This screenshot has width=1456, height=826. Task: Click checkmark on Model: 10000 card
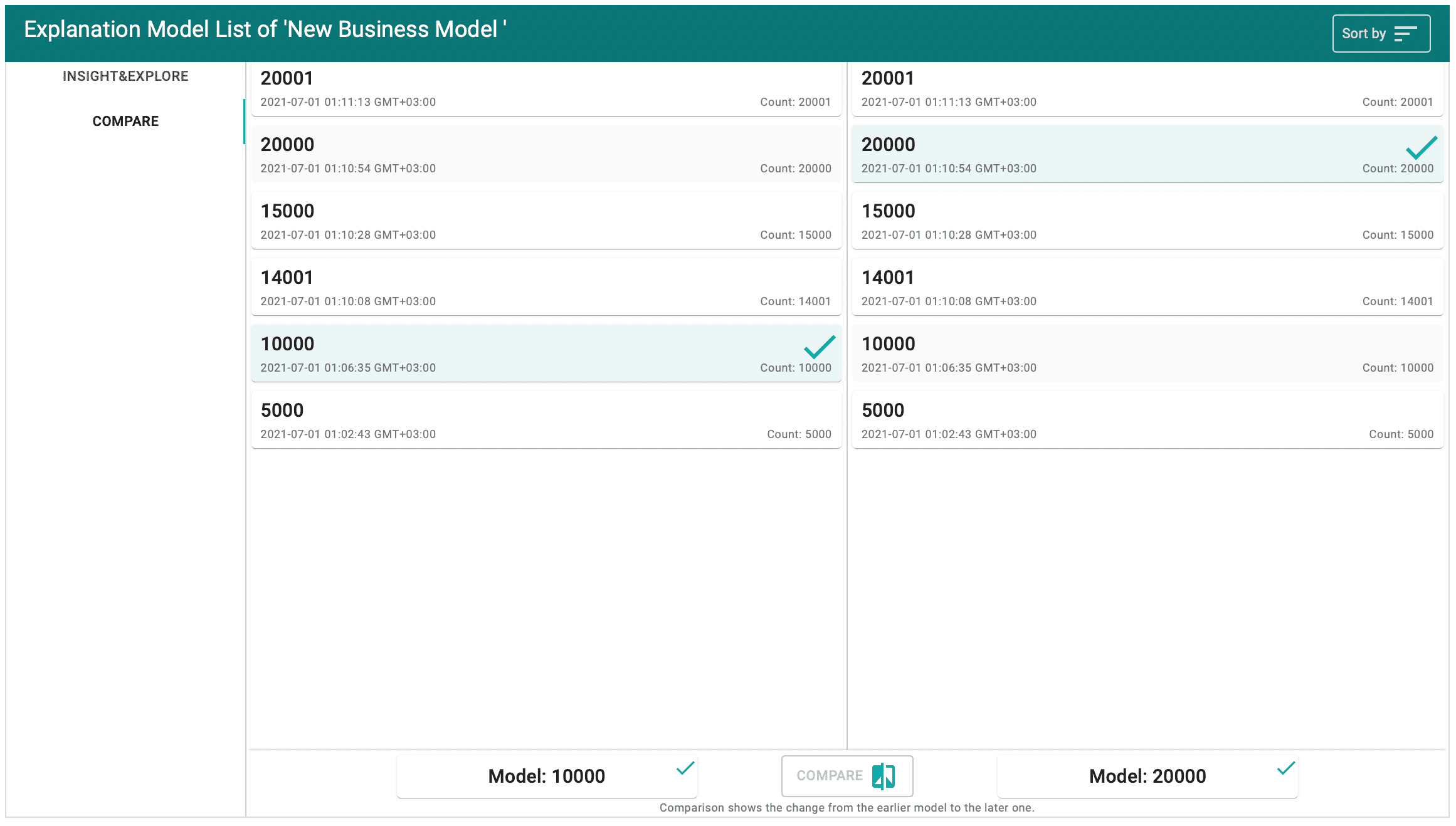tap(685, 768)
